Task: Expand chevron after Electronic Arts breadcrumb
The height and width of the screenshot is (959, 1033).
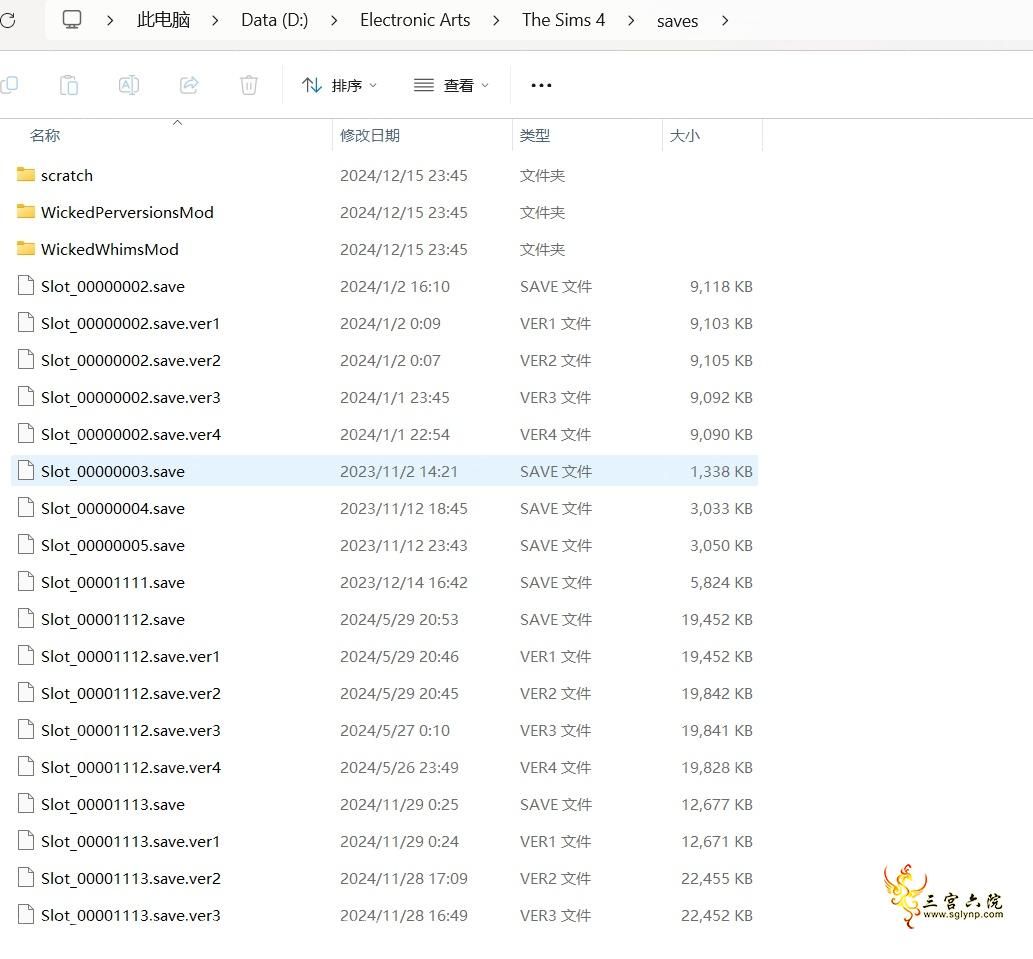Action: click(x=496, y=20)
